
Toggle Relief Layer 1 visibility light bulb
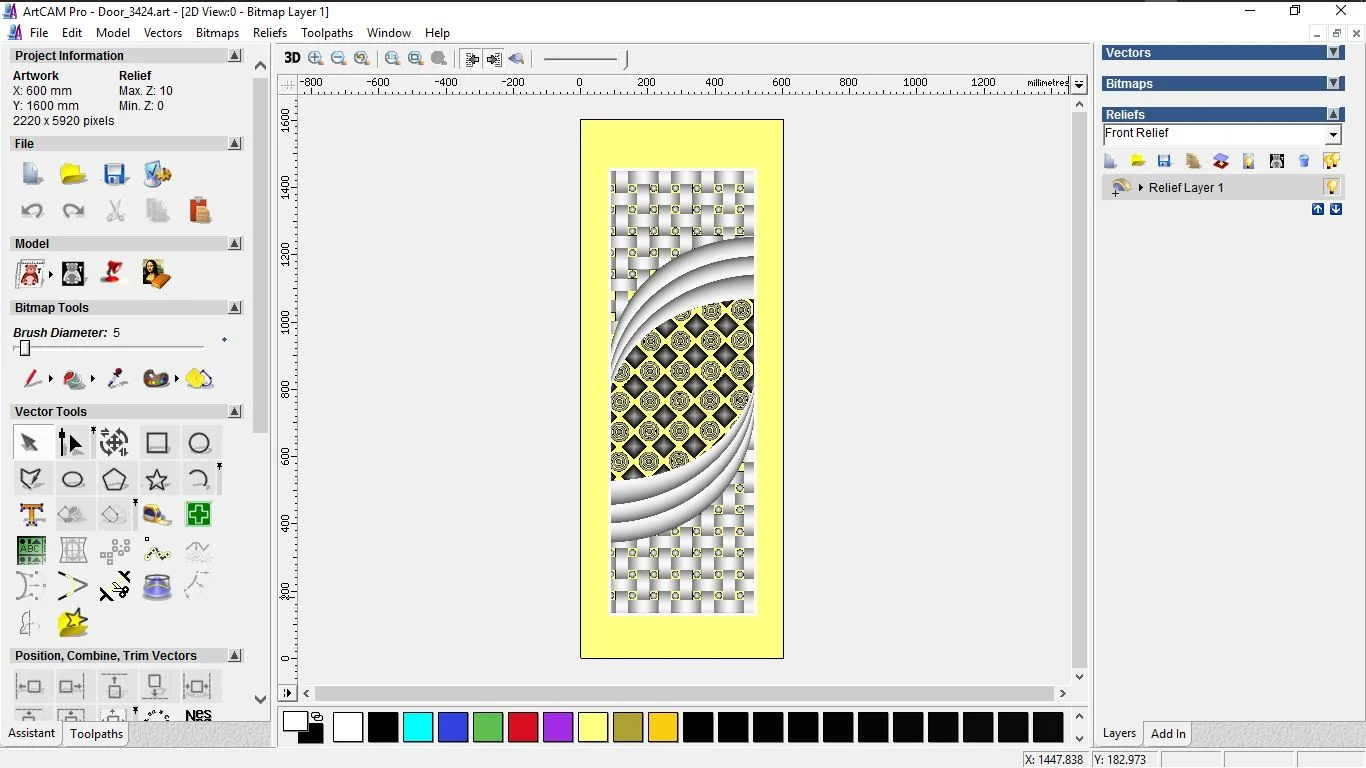tap(1331, 187)
